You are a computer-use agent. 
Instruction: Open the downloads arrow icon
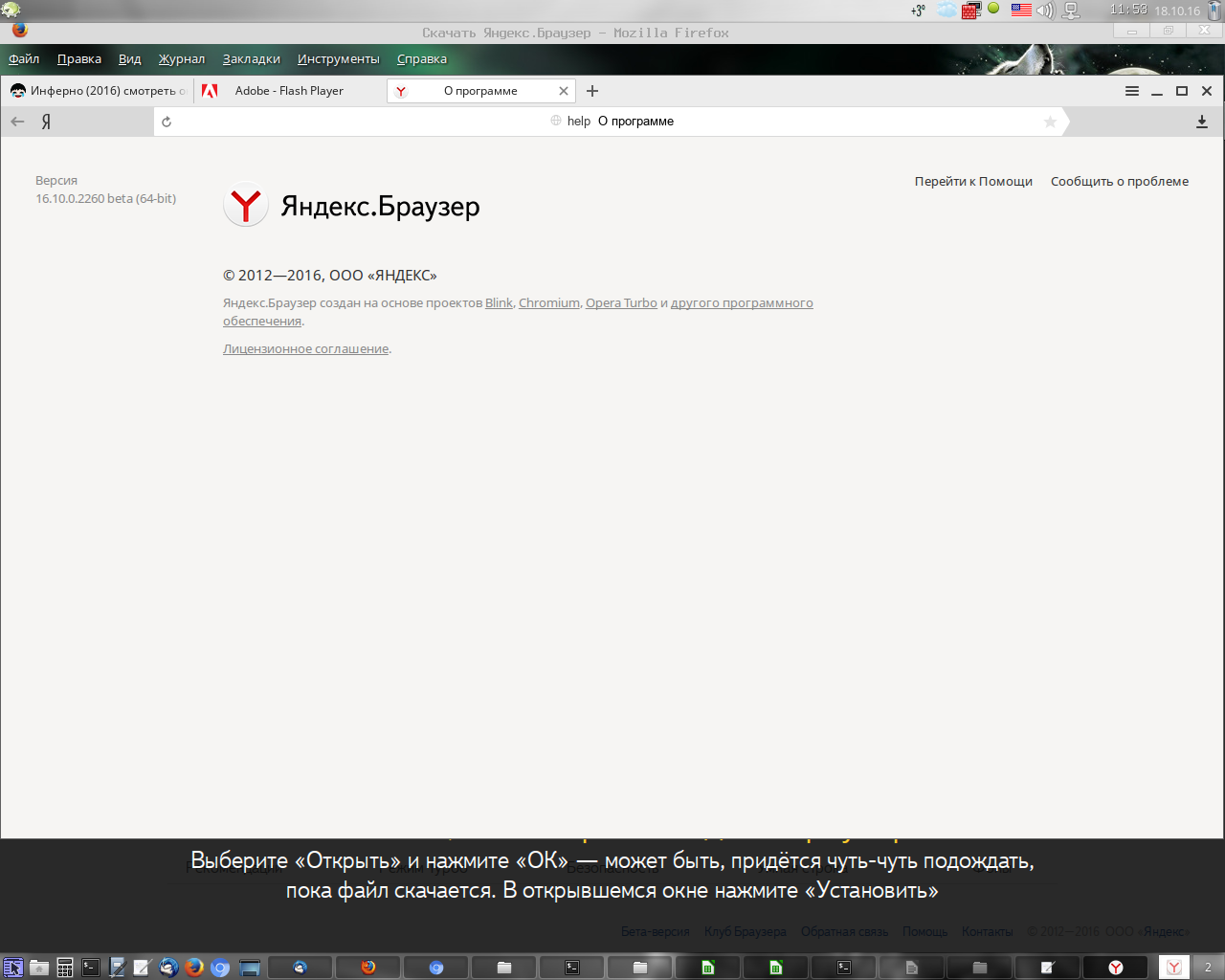tap(1202, 122)
